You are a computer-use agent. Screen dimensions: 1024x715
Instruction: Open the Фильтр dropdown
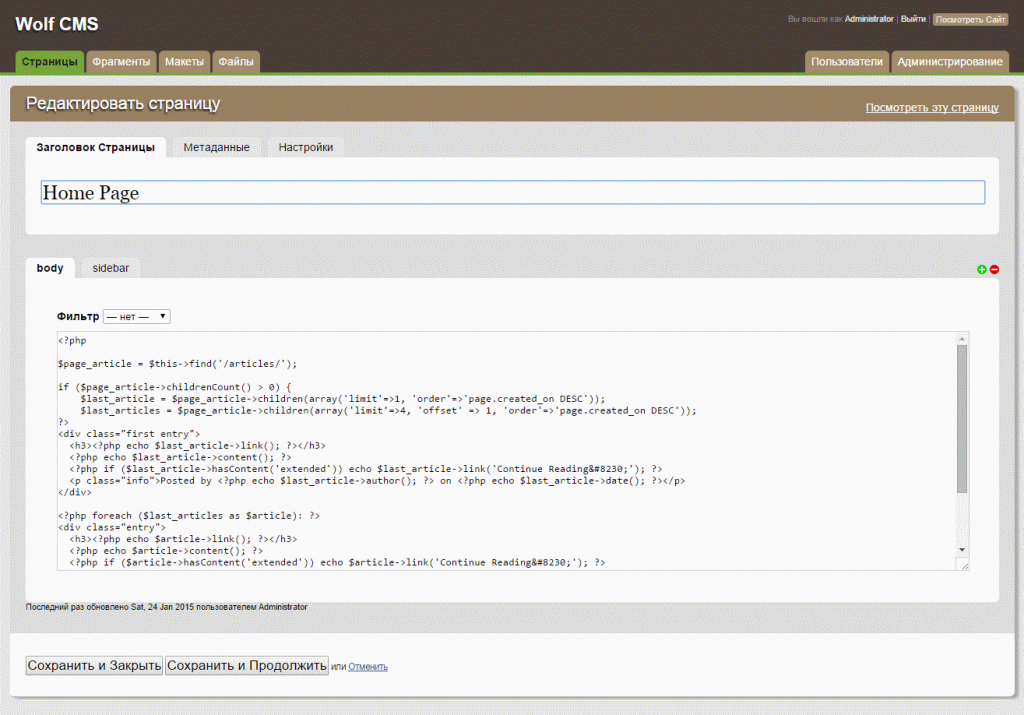137,316
